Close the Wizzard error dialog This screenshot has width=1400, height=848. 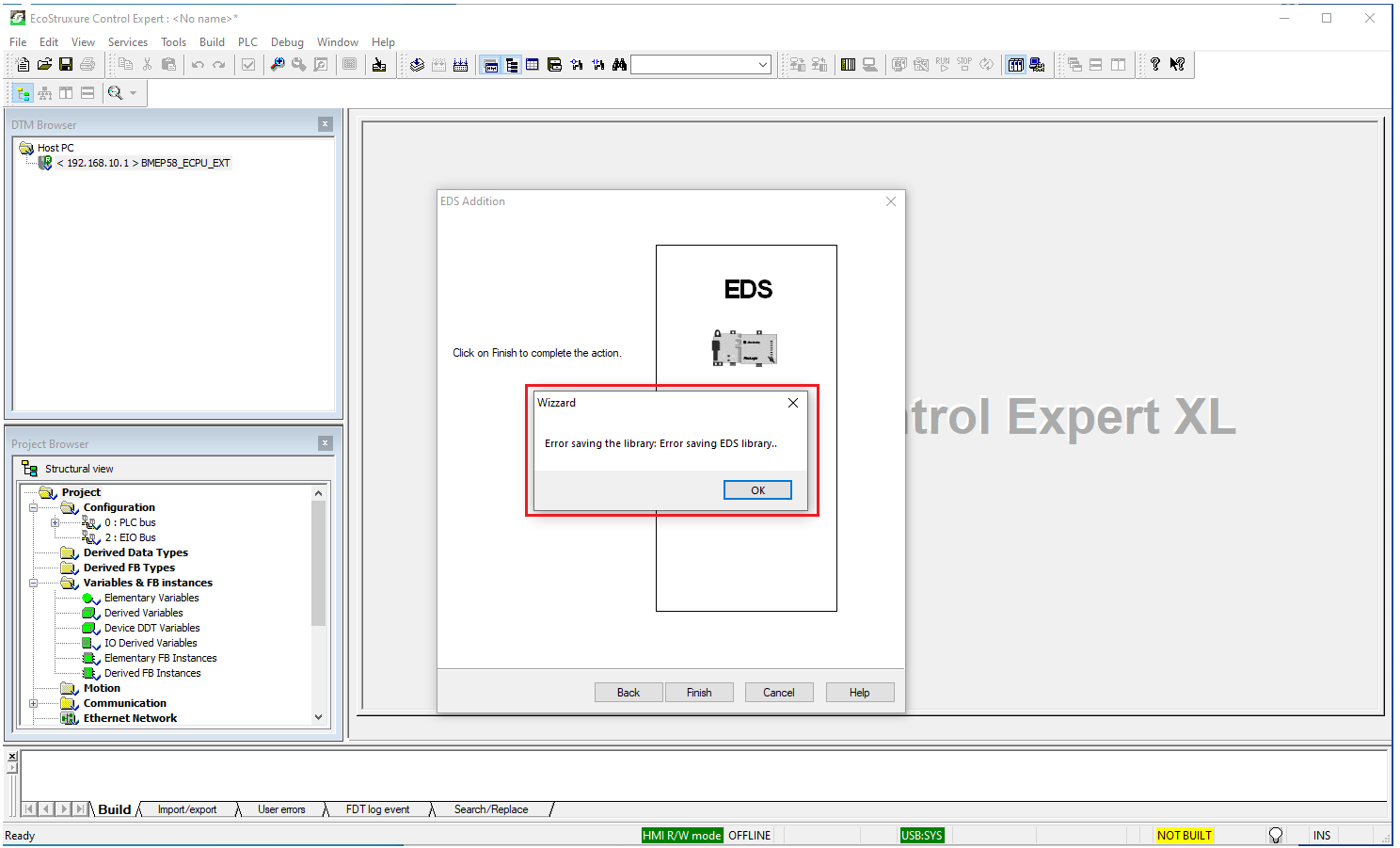[793, 403]
